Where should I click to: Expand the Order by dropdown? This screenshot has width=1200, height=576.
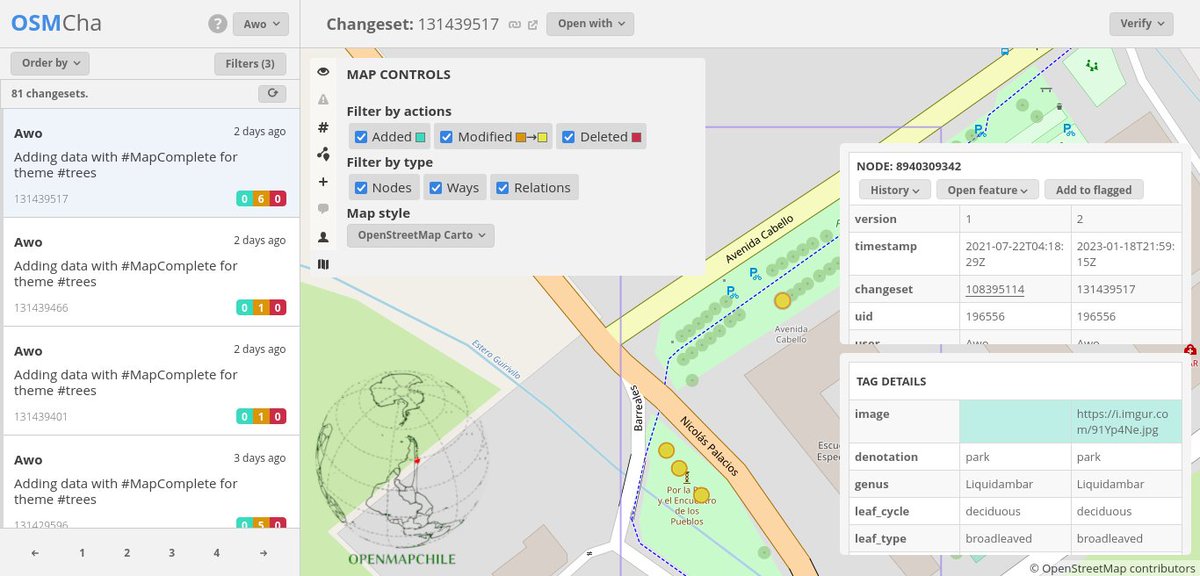point(50,63)
